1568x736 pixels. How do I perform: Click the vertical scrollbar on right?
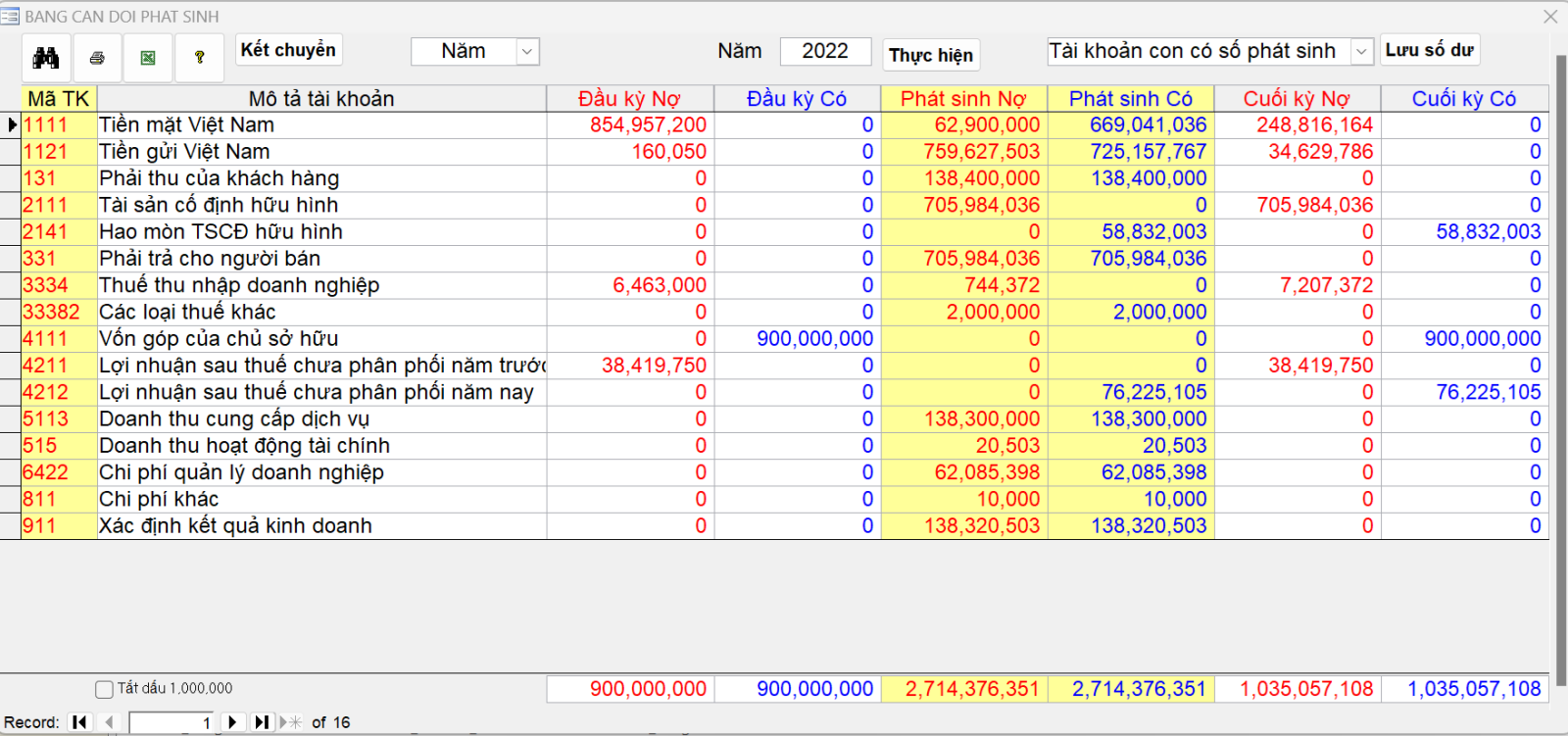point(1560,353)
